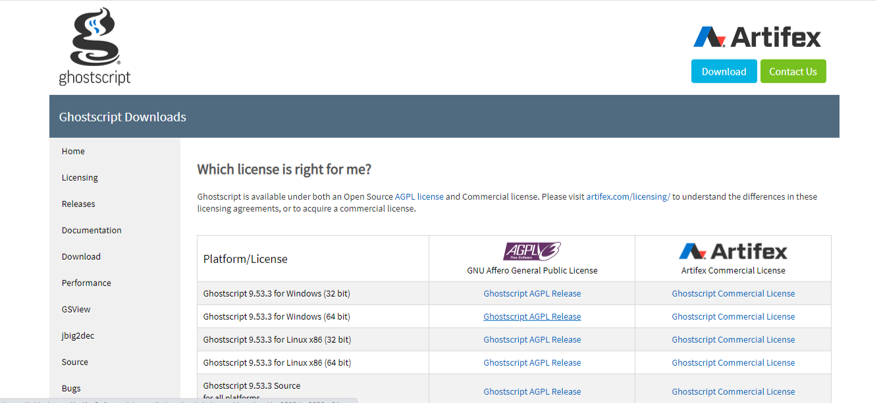Open Bugs in the sidebar
The height and width of the screenshot is (403, 876).
pos(71,388)
